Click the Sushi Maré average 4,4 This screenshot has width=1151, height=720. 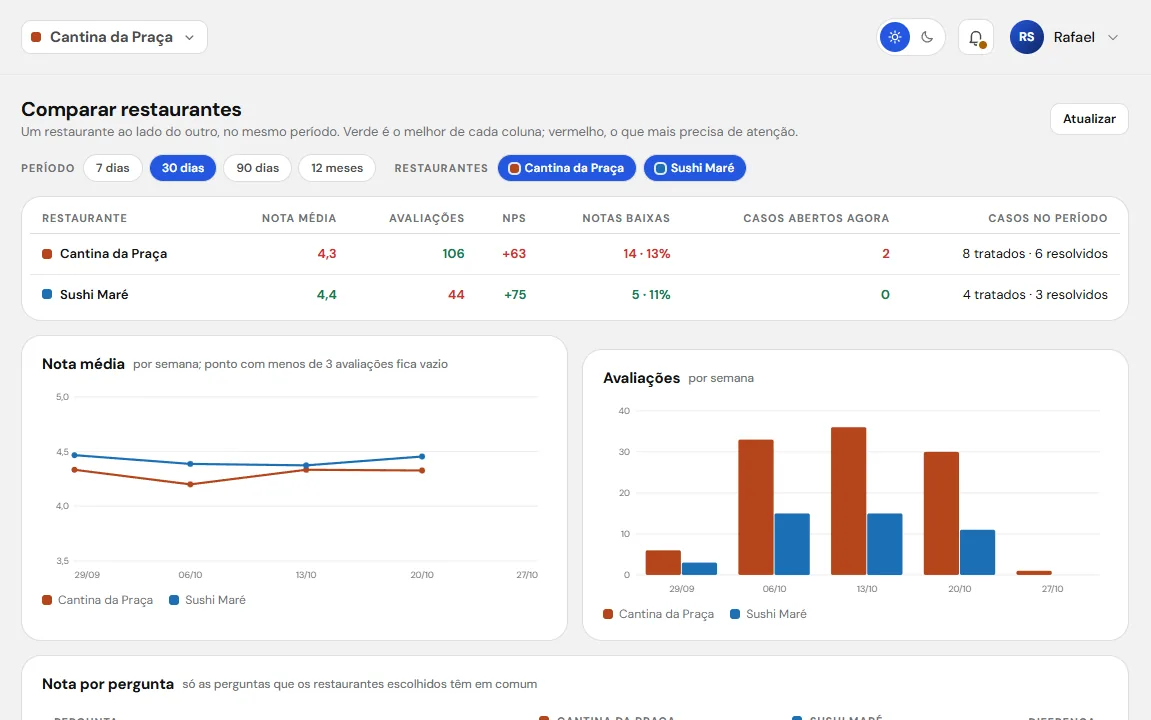pyautogui.click(x=327, y=295)
